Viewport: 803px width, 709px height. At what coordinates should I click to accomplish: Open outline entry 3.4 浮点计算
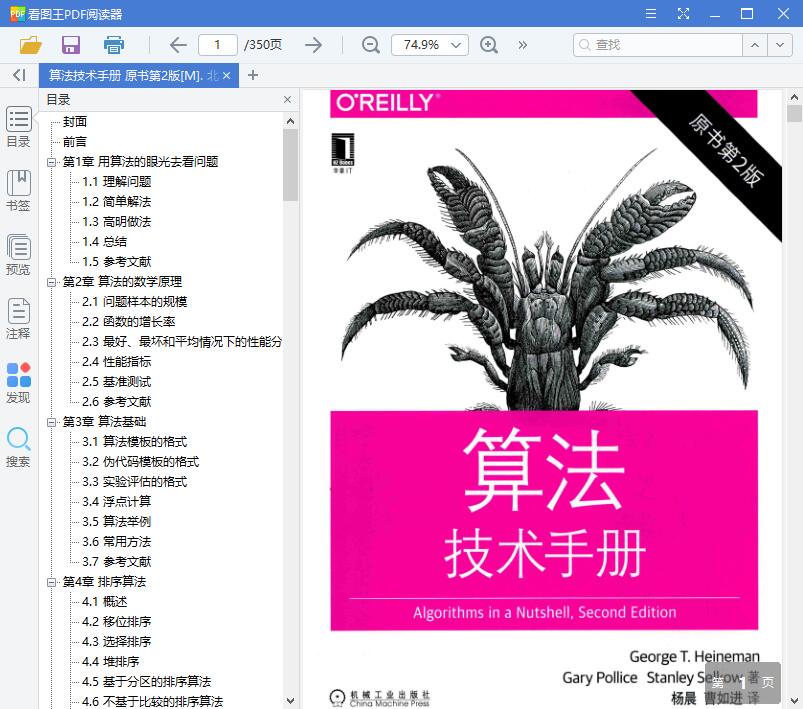(117, 501)
